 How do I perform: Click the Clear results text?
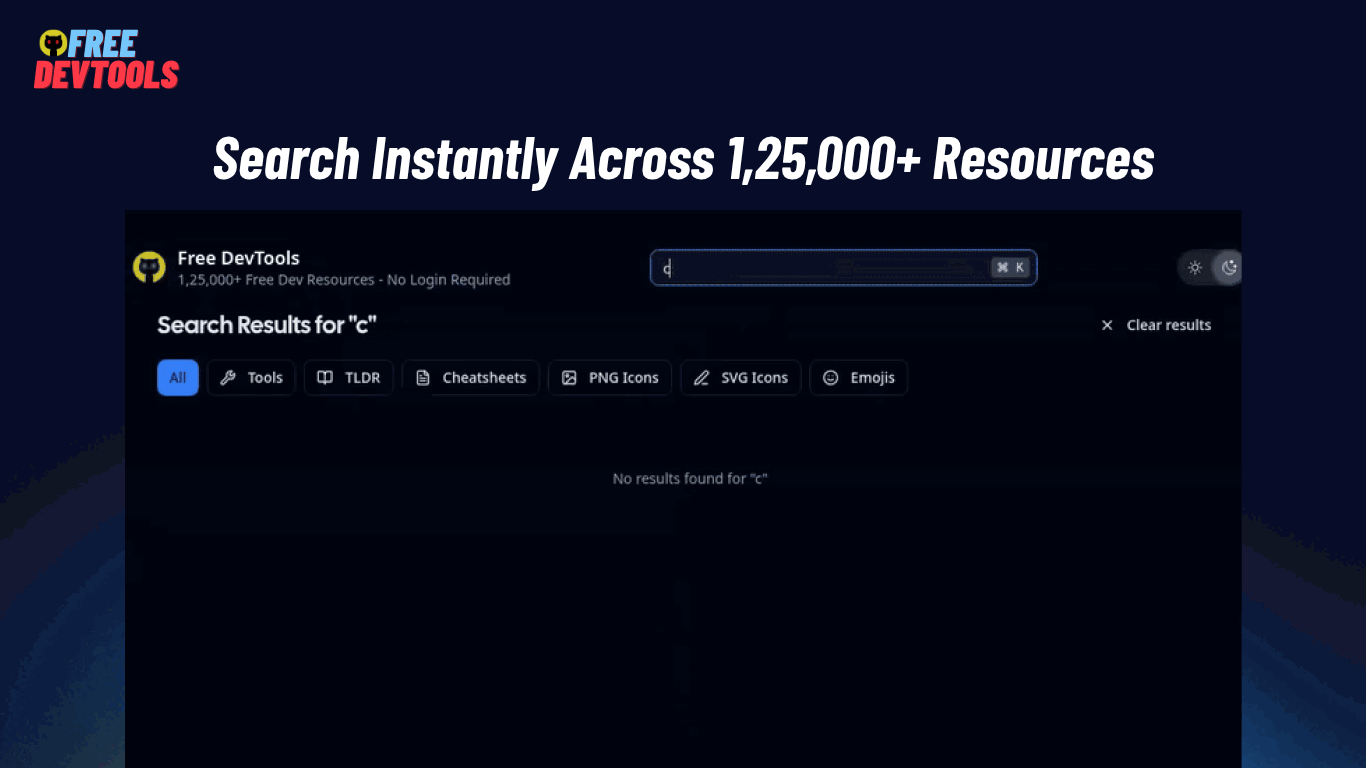(1168, 325)
